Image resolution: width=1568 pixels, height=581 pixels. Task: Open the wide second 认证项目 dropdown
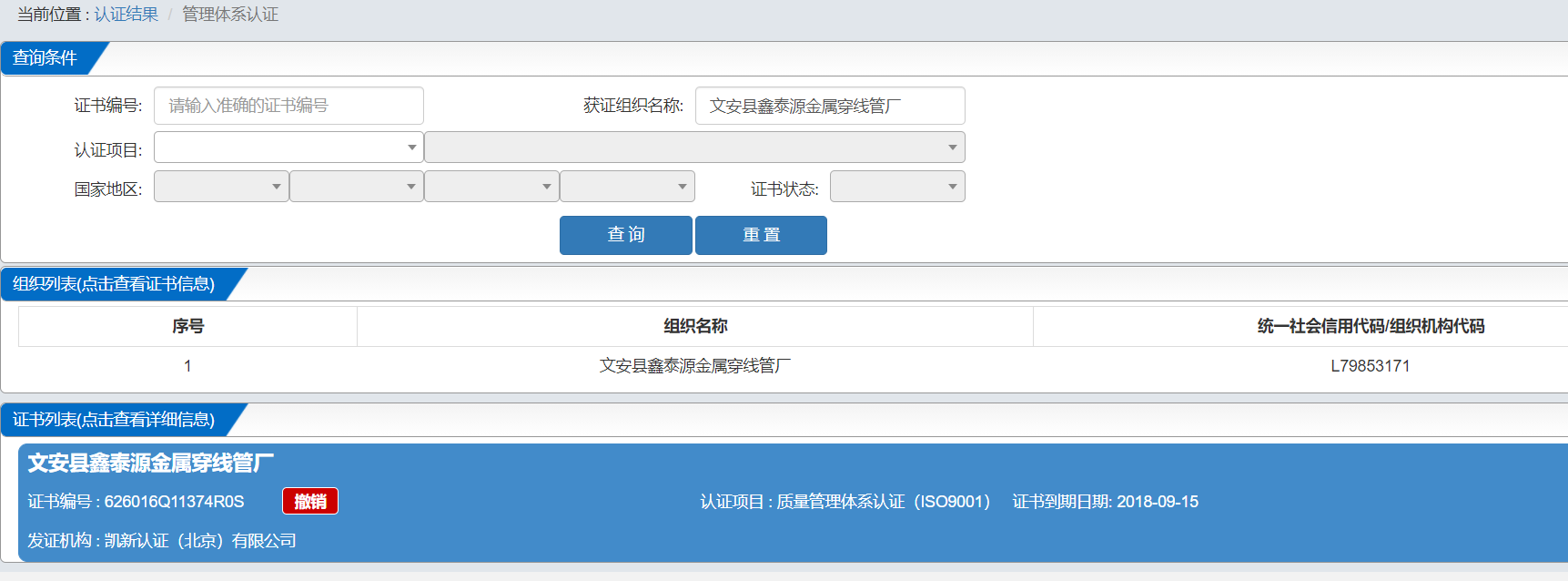(694, 148)
